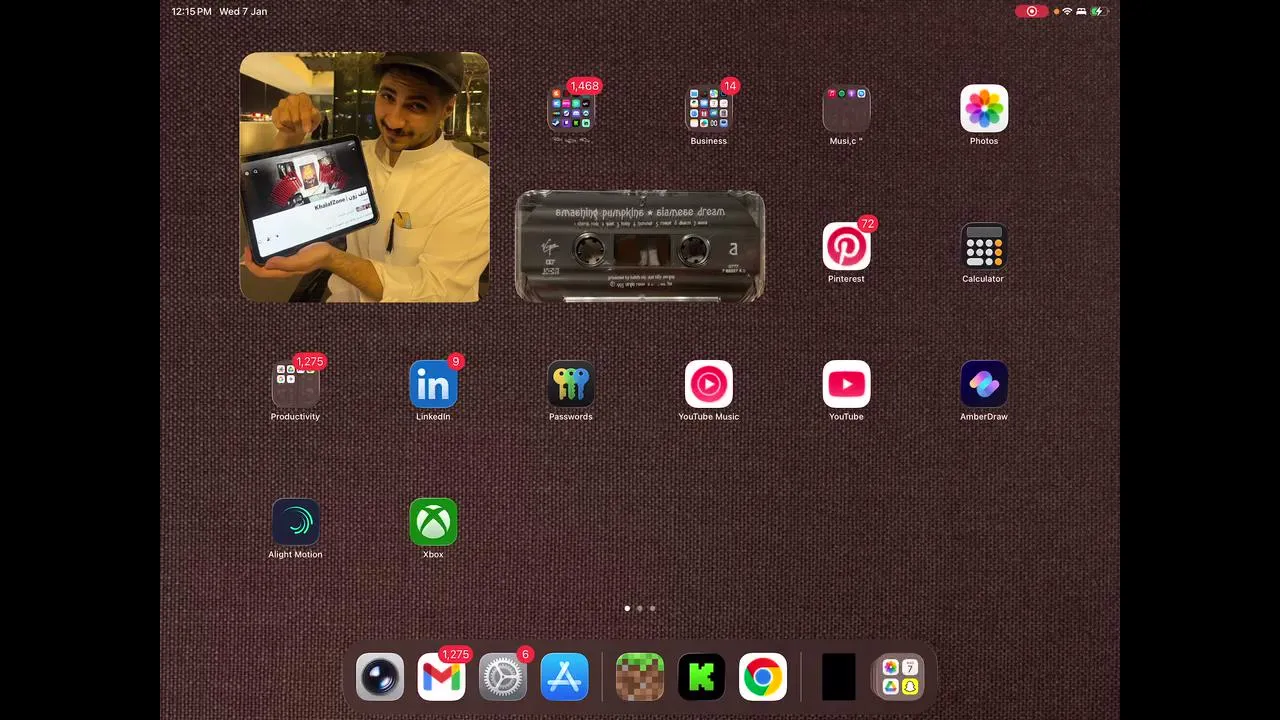Tap the bed Sleep Focus status icon
The height and width of the screenshot is (720, 1280).
tap(1081, 11)
